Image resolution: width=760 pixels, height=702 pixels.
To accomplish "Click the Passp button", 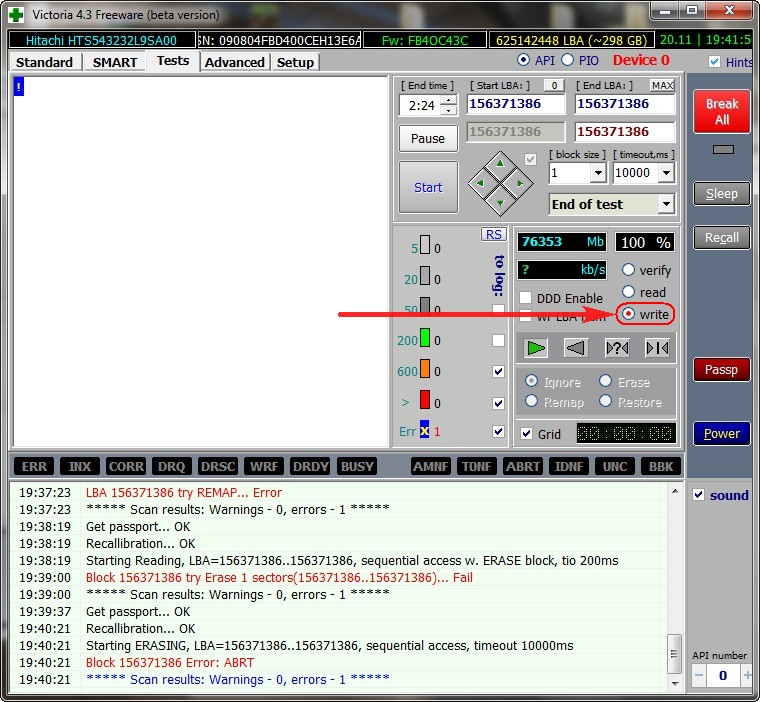I will click(721, 370).
